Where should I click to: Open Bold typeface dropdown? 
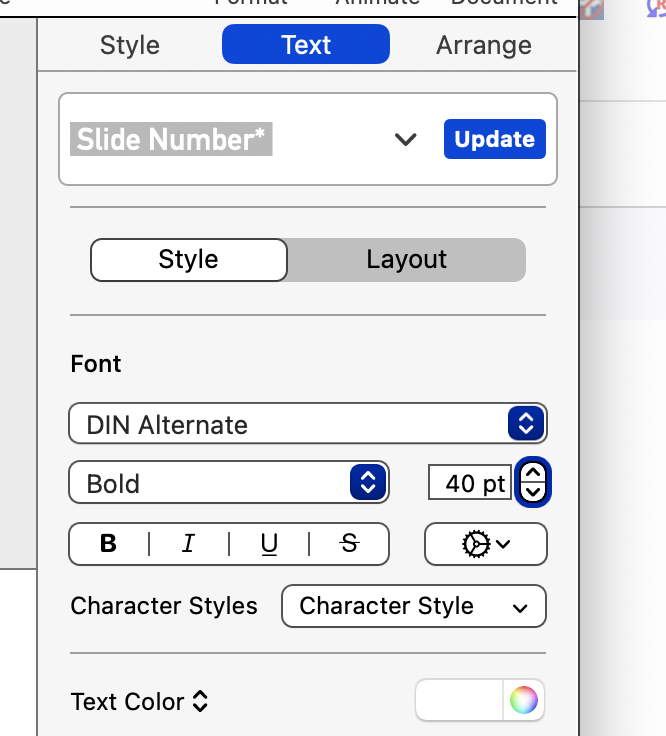[228, 484]
